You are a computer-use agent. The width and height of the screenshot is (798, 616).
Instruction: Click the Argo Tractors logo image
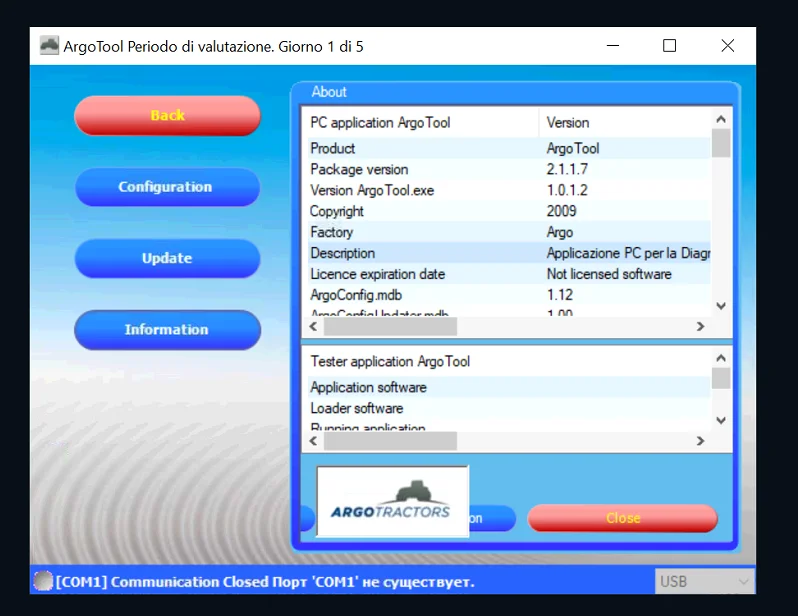(392, 501)
